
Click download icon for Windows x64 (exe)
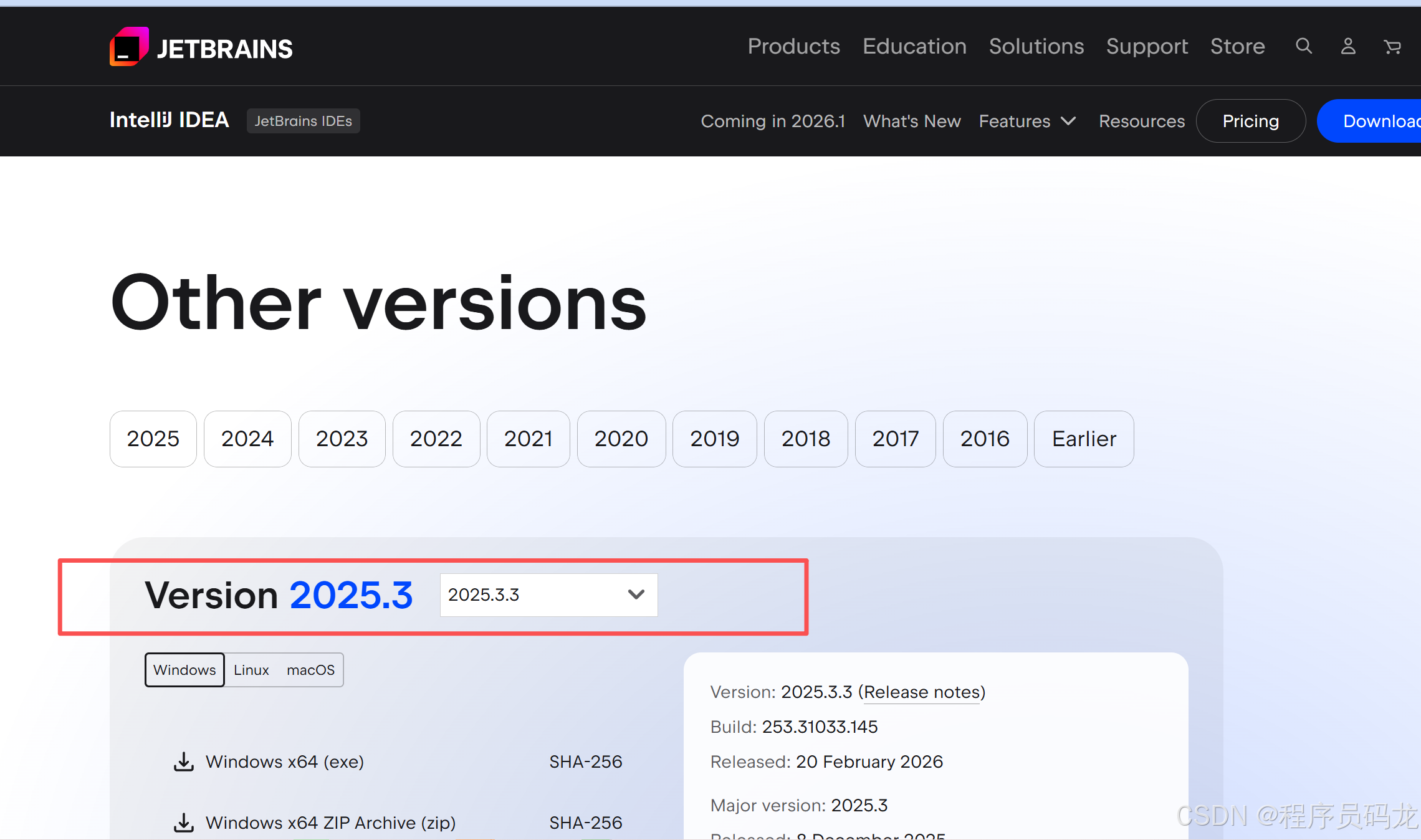pyautogui.click(x=183, y=761)
